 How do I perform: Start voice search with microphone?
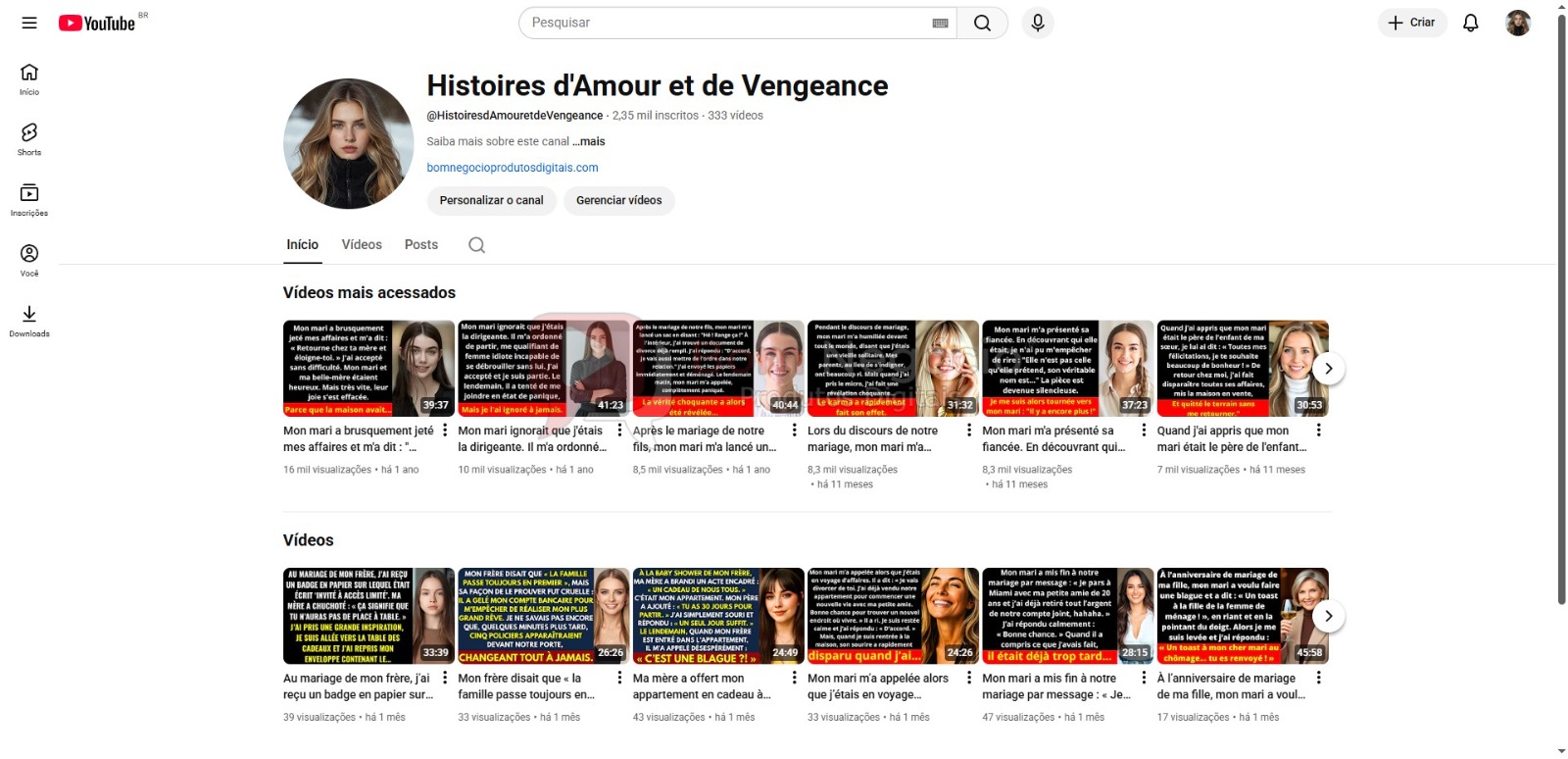[1038, 23]
